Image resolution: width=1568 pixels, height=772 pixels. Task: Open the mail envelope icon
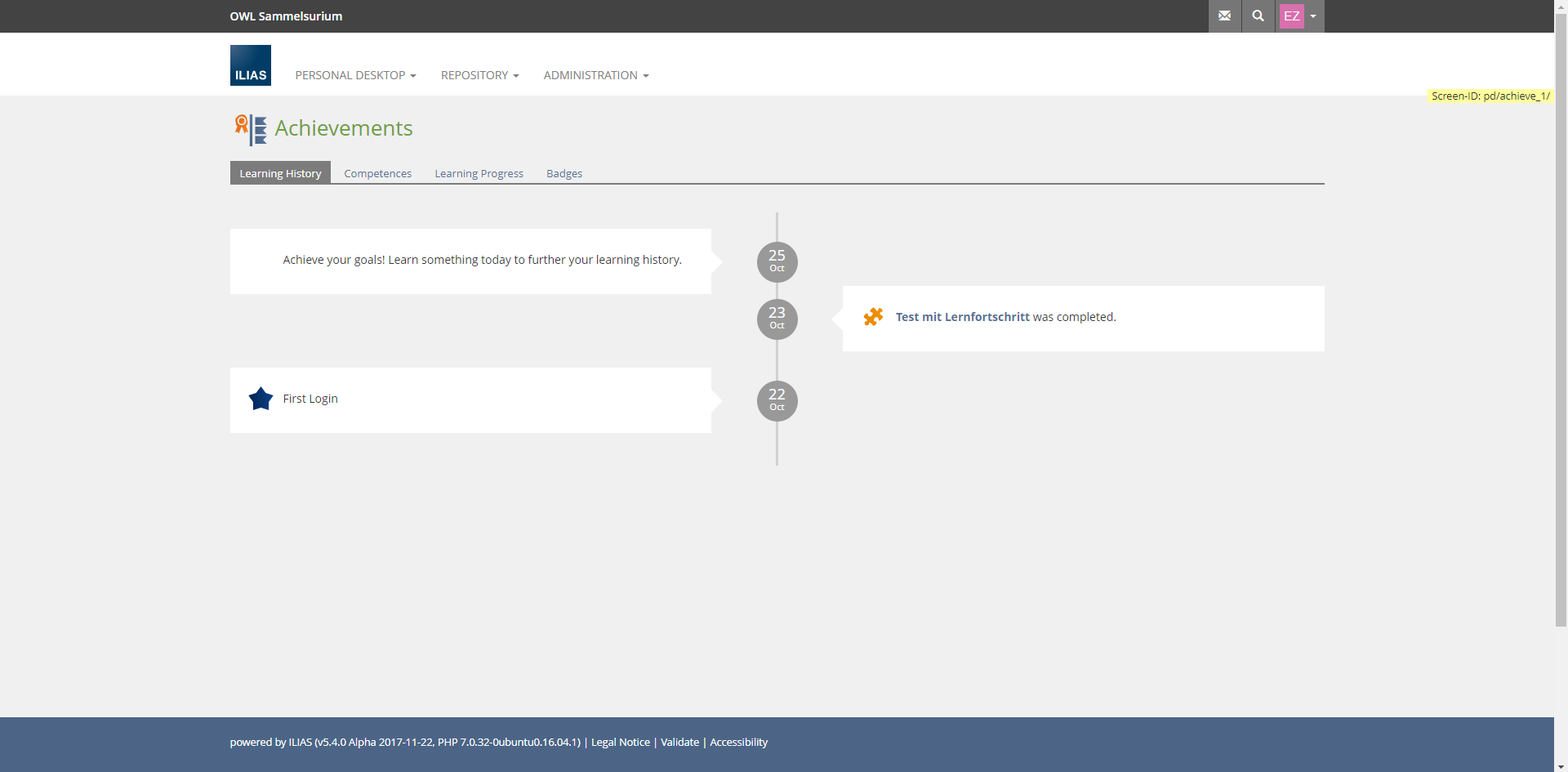[x=1224, y=16]
